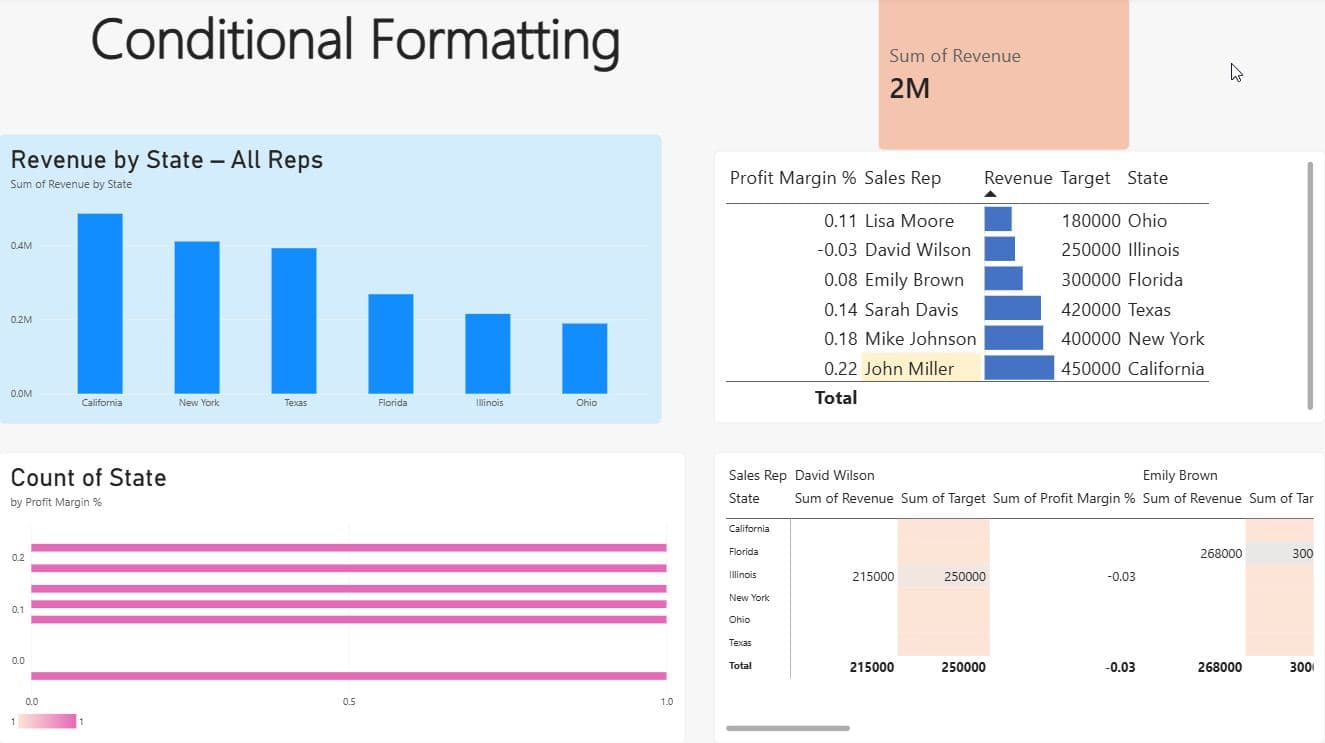Sort by Profit Margin % column header
The image size is (1325, 743).
point(793,178)
